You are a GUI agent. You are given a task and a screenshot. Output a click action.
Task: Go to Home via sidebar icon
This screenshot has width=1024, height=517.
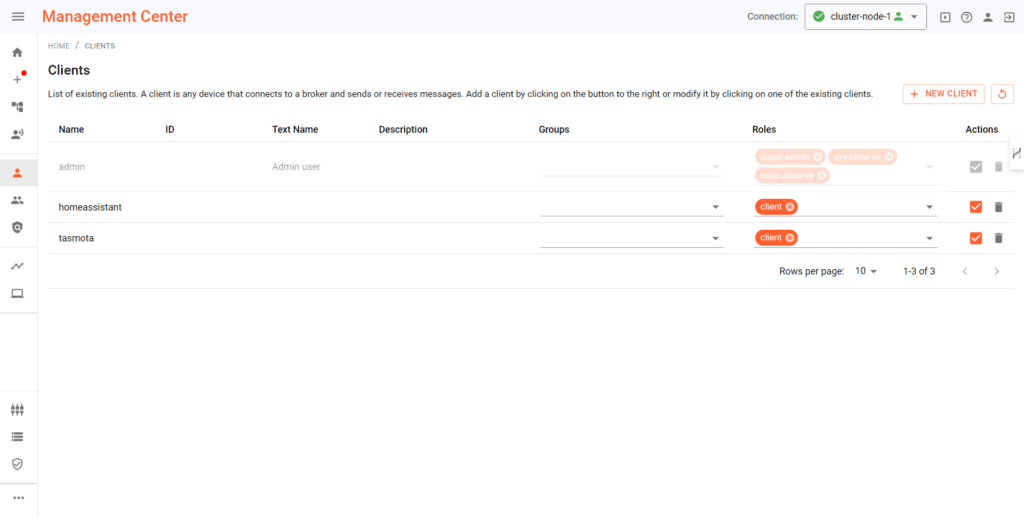point(17,52)
